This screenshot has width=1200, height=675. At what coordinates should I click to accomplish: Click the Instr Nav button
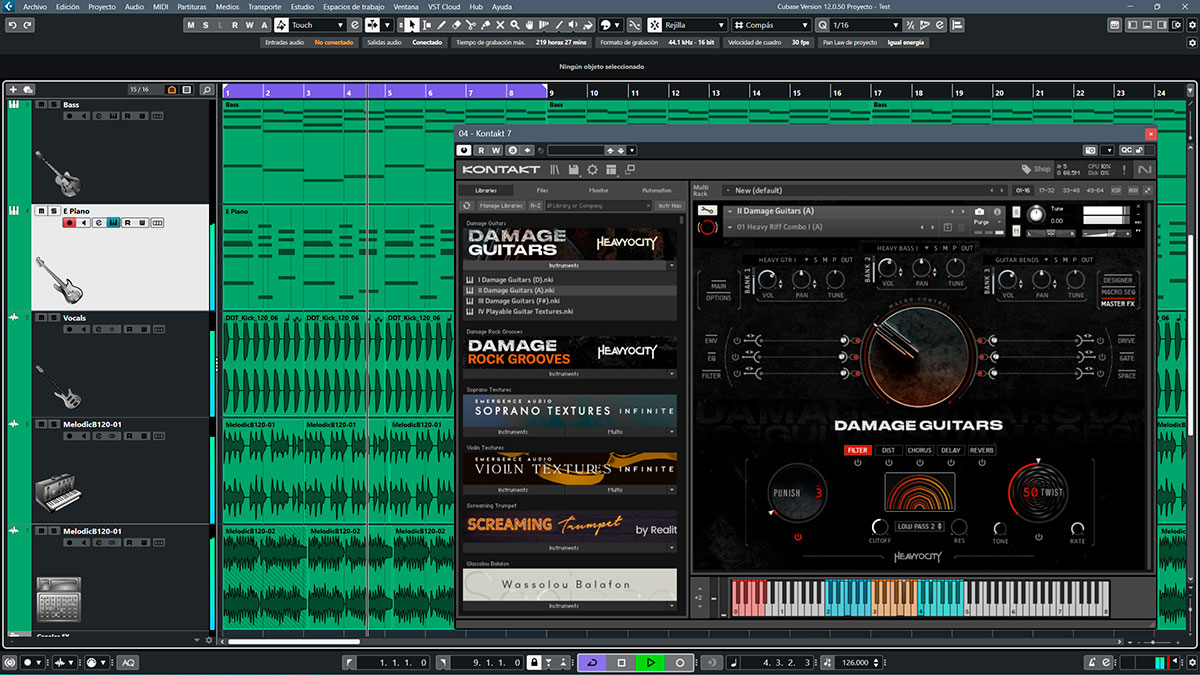coord(669,205)
